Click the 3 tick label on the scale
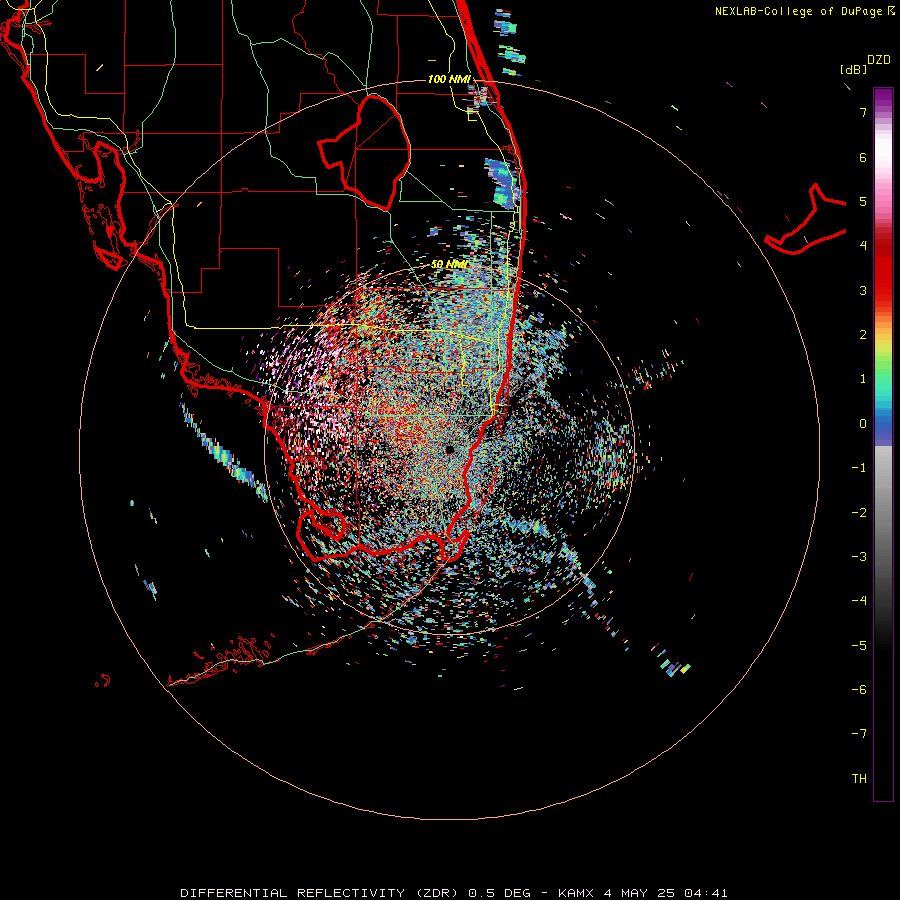 [863, 290]
